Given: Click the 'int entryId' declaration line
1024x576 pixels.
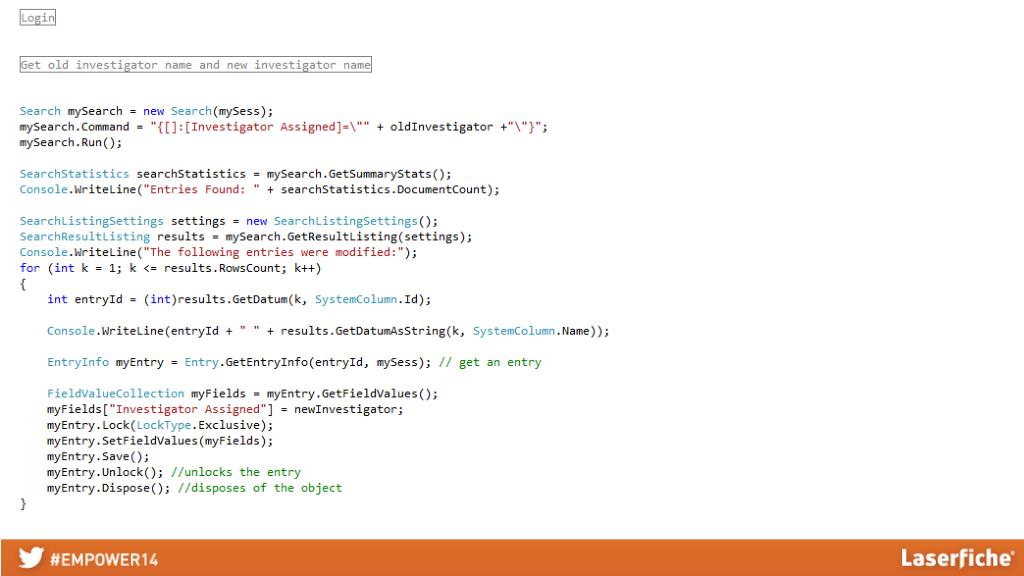Looking at the screenshot, I should [x=239, y=299].
